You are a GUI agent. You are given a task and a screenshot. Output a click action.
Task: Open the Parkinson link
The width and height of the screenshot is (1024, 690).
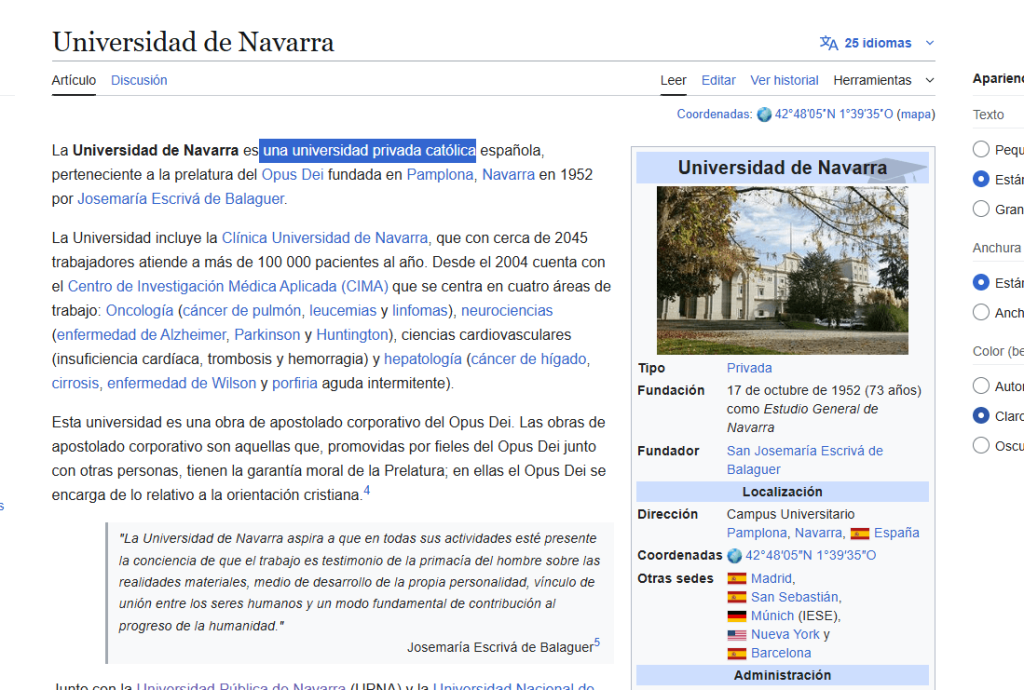coord(267,335)
